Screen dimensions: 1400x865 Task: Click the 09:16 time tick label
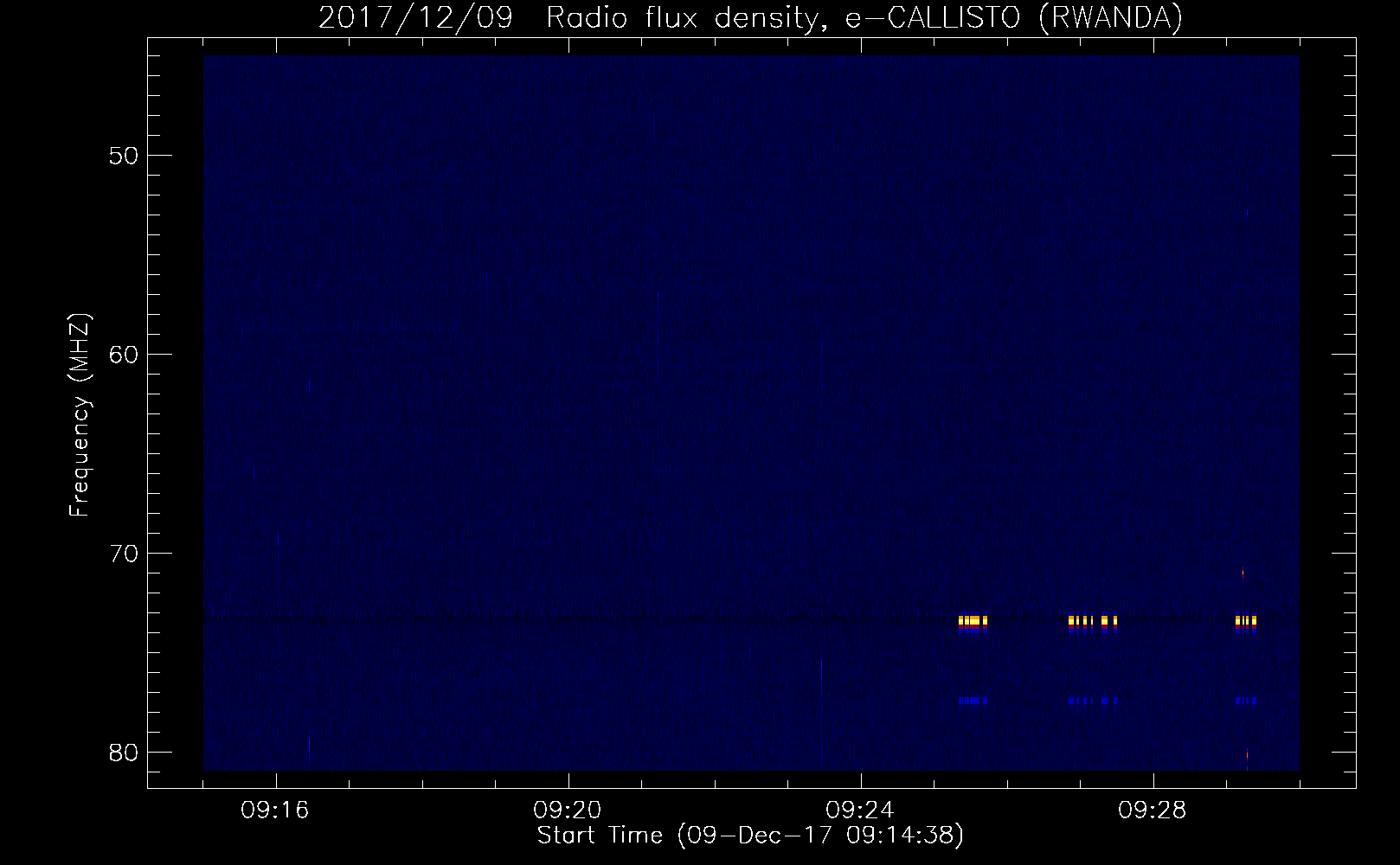275,811
